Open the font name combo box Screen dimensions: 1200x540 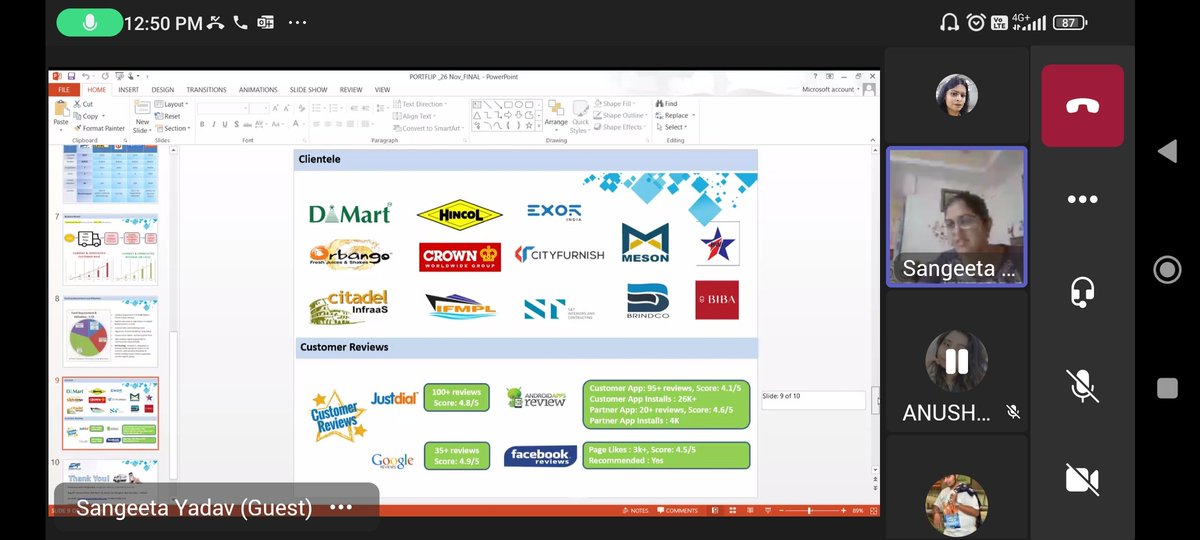[x=223, y=107]
